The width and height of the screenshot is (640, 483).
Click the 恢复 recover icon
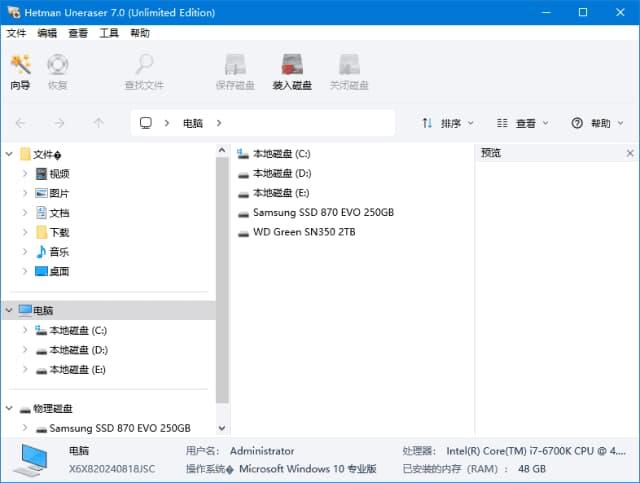(57, 71)
